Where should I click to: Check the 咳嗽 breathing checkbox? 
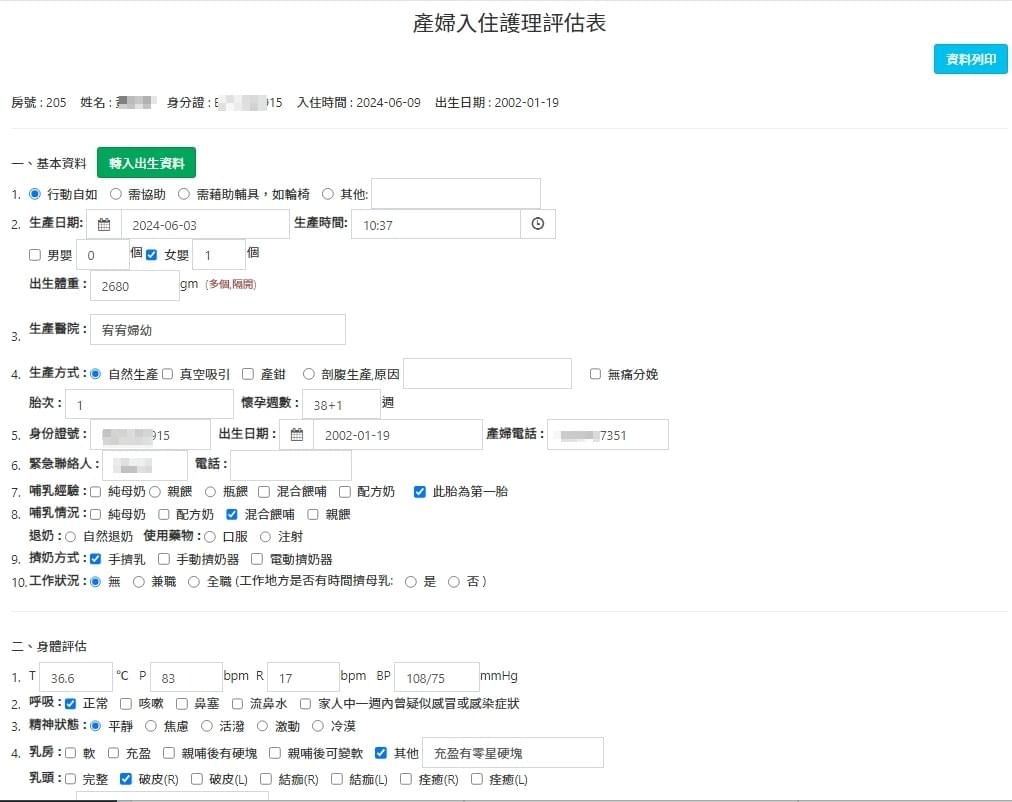pos(125,704)
